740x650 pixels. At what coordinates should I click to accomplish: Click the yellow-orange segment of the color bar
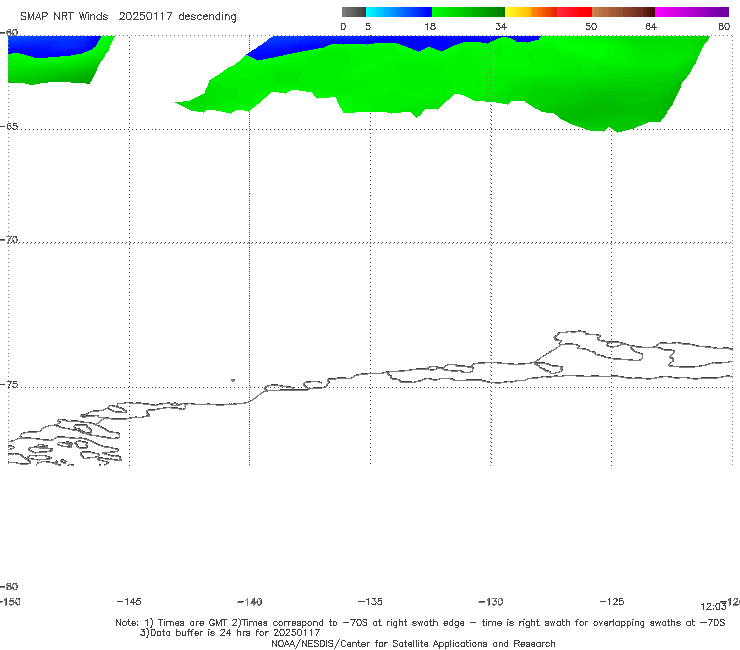pyautogui.click(x=531, y=12)
